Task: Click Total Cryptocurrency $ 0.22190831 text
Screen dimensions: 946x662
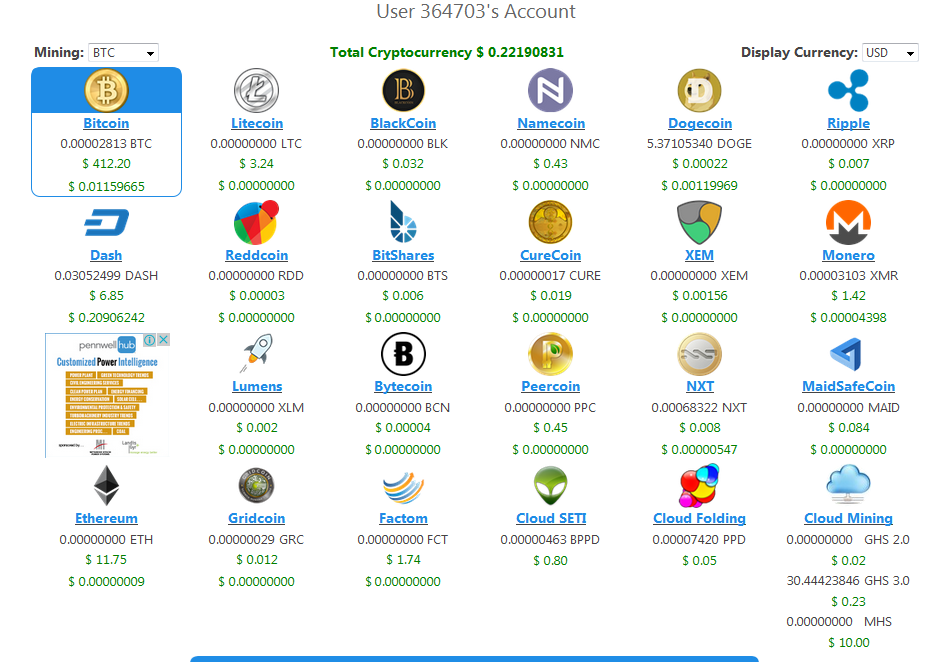Action: coord(446,53)
